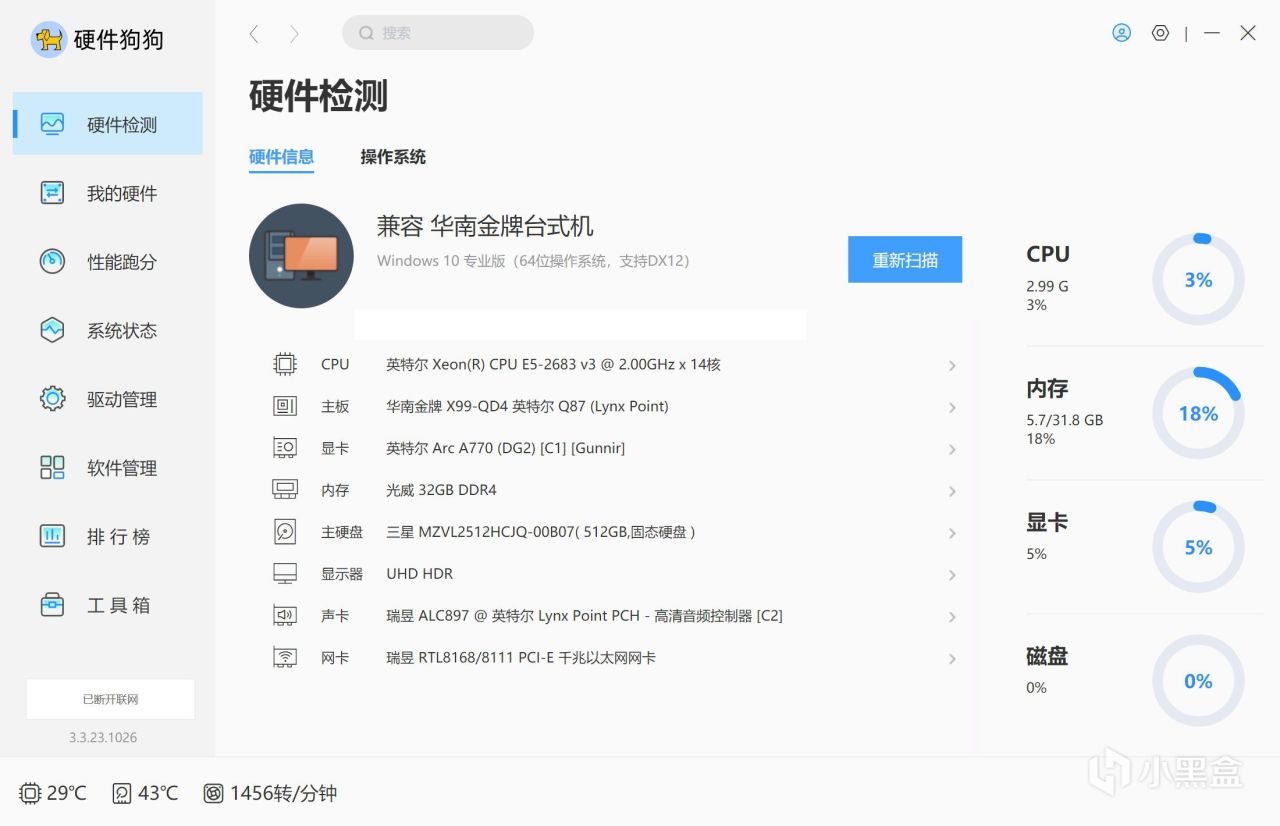Click the 声卡 sound card icon
This screenshot has height=826, width=1280.
(285, 616)
